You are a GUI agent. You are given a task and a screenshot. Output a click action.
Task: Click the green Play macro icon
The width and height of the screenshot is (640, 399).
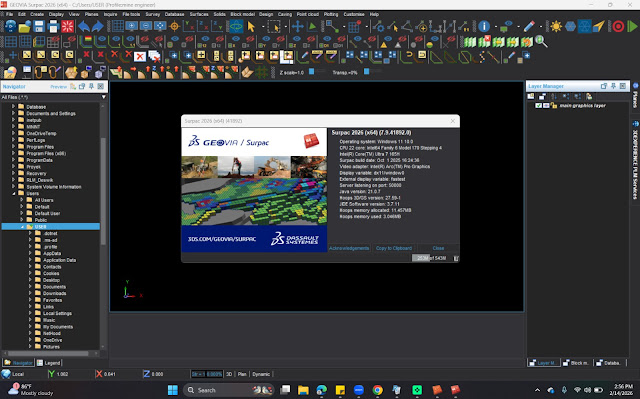tap(632, 27)
